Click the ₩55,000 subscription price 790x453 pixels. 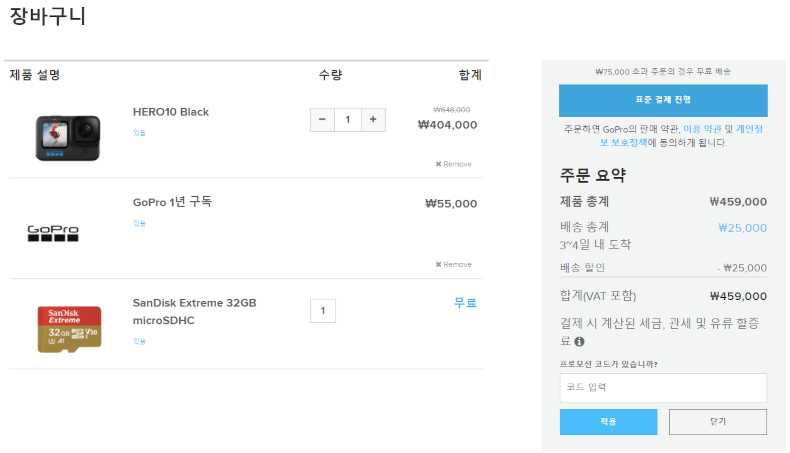click(x=451, y=204)
